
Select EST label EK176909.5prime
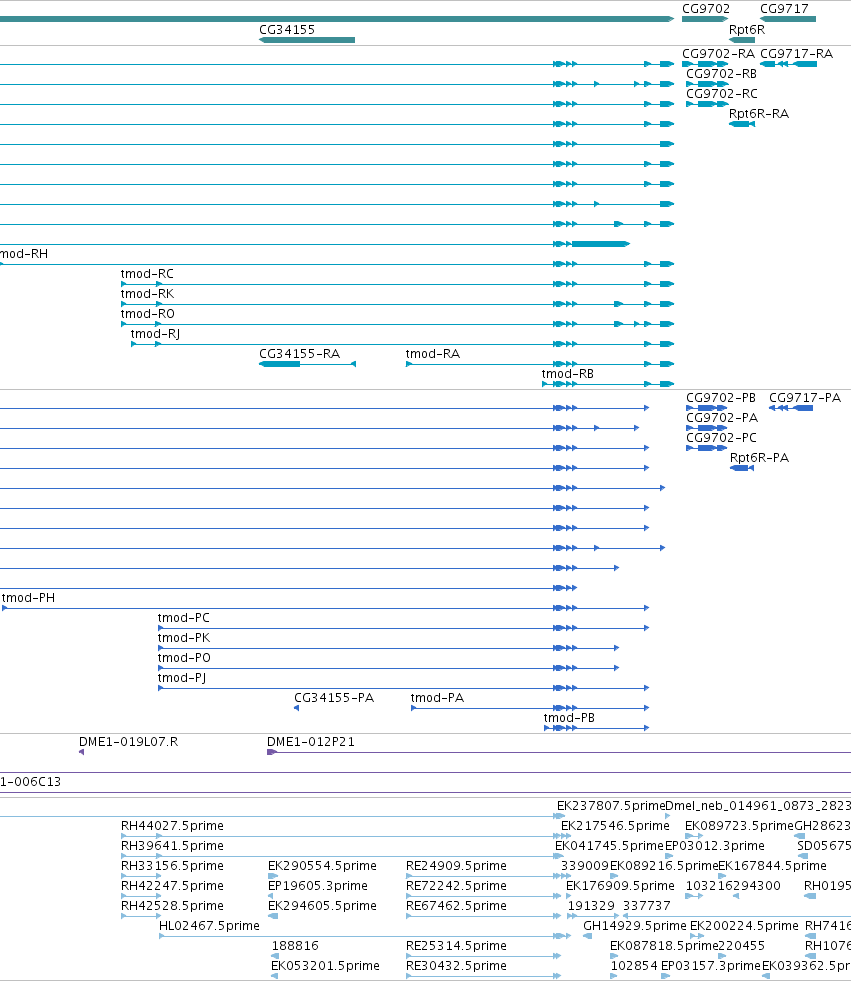point(620,886)
